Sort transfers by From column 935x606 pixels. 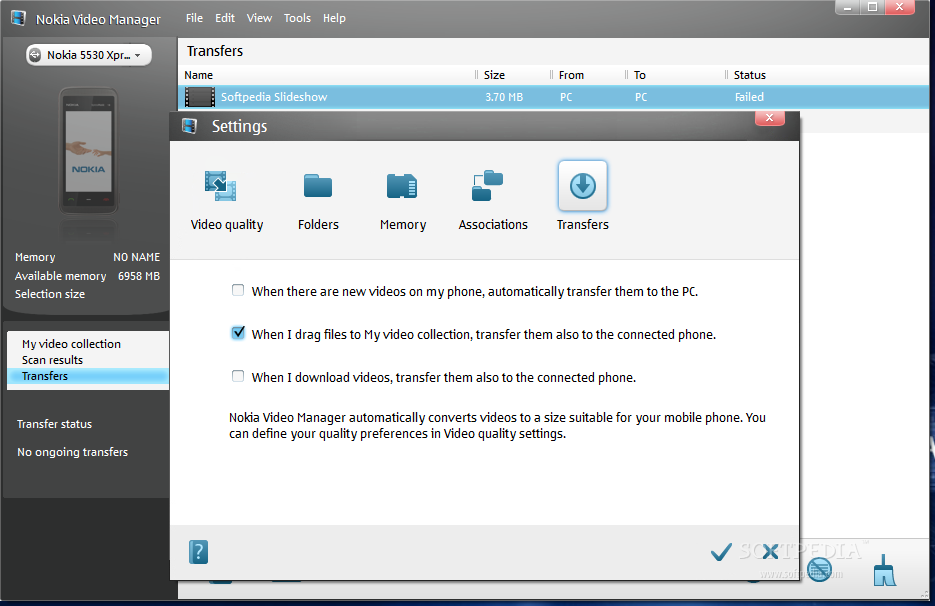coord(588,75)
